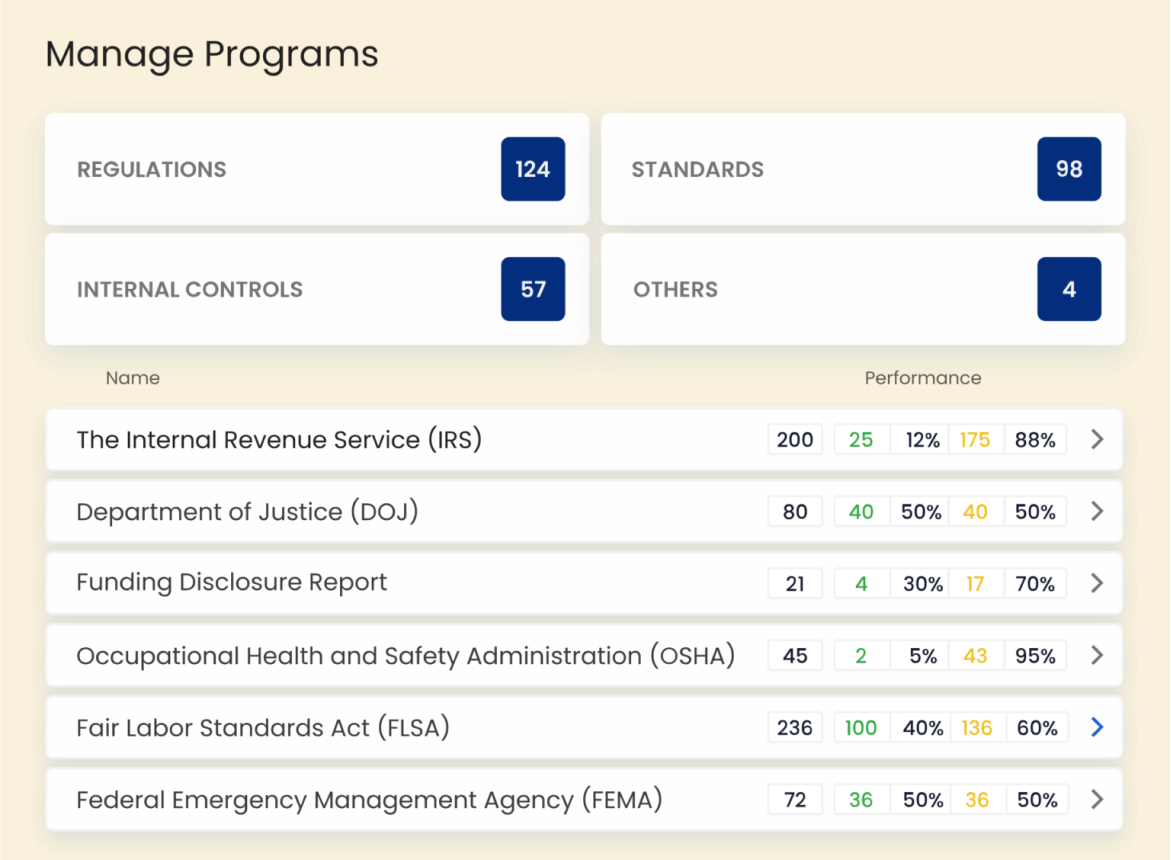This screenshot has width=1171, height=860.
Task: Open the Internal Controls card
Action: click(x=317, y=289)
